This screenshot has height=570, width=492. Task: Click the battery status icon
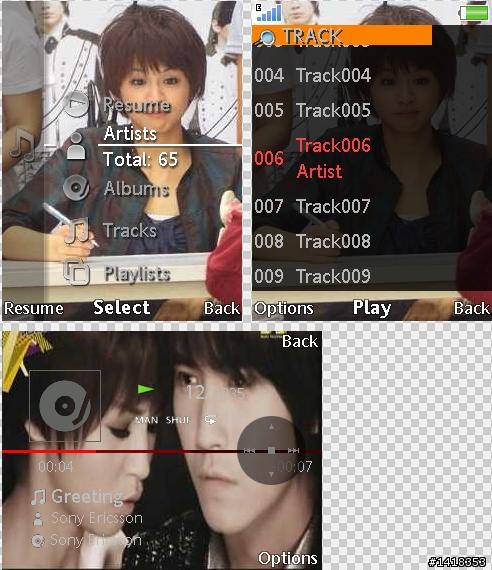[x=474, y=13]
